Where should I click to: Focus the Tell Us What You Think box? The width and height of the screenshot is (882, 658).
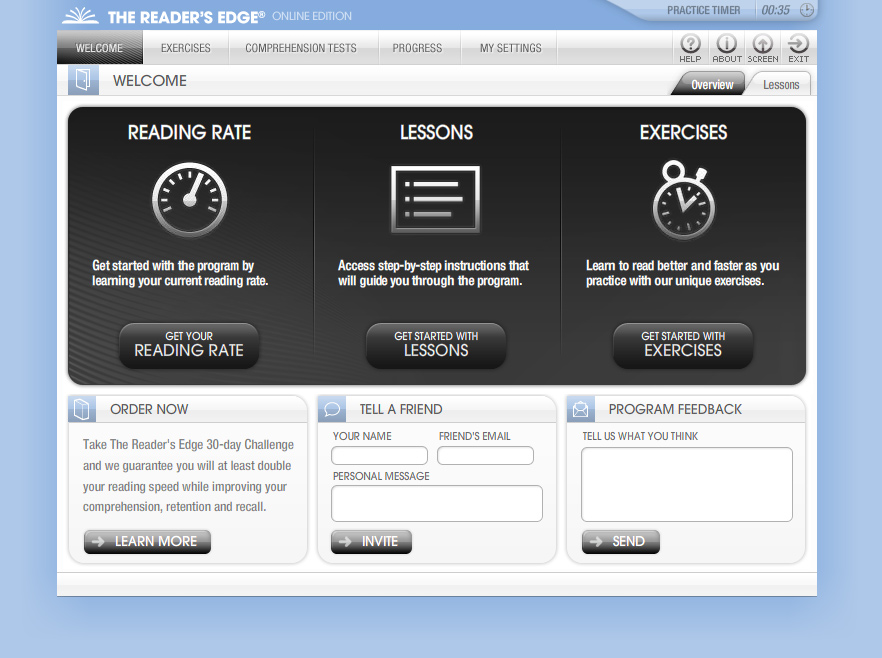coord(687,484)
